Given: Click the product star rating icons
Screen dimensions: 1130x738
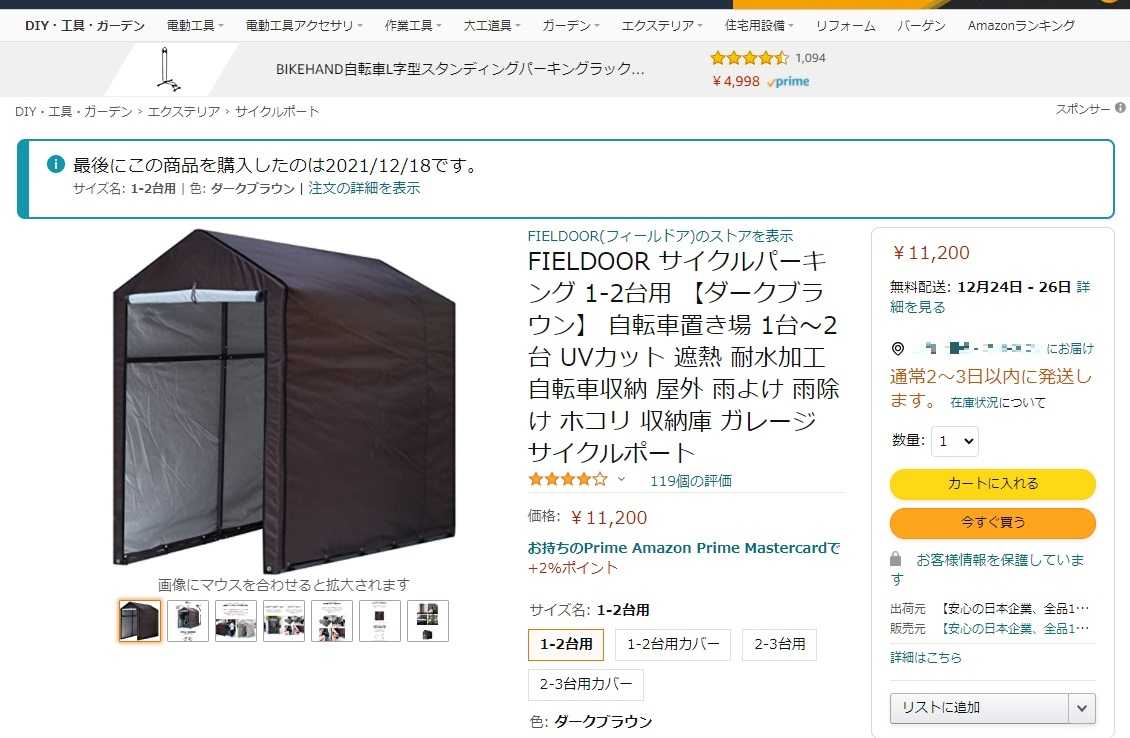Looking at the screenshot, I should [x=568, y=479].
